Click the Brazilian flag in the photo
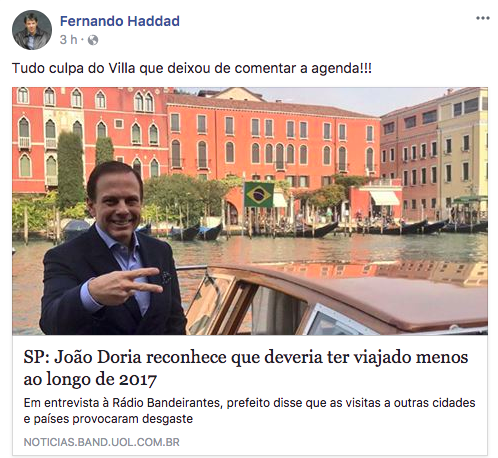Viewport: 498px width, 458px height. click(x=259, y=195)
